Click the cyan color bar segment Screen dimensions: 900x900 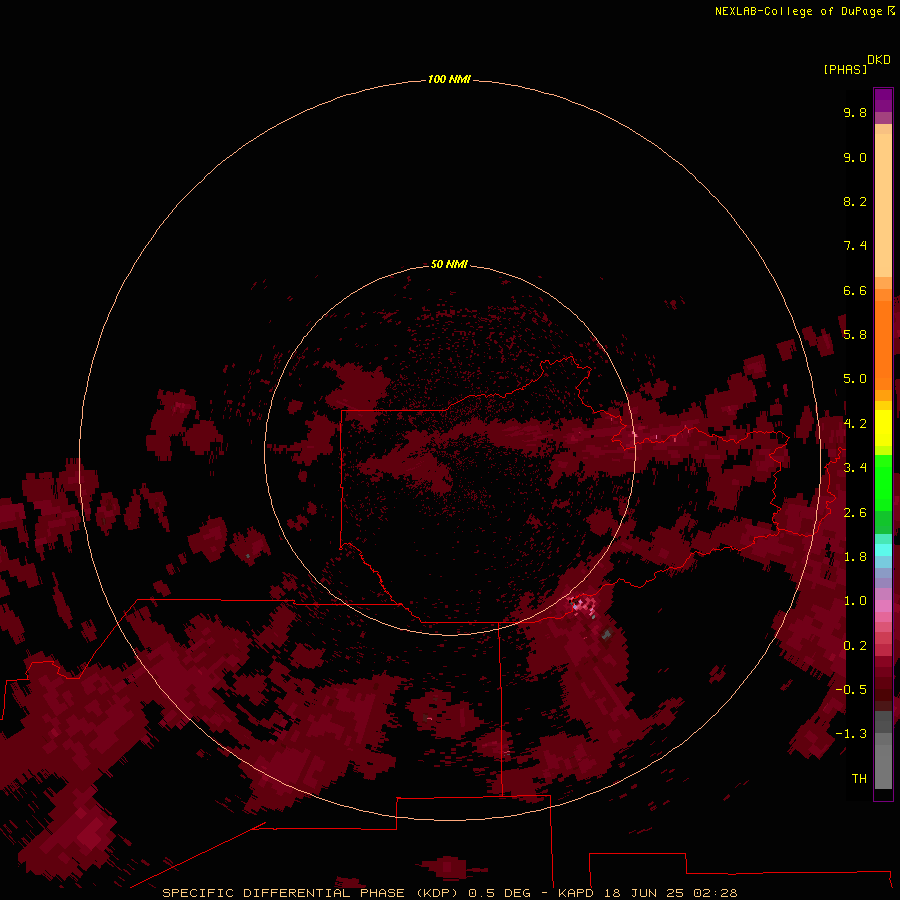coord(883,549)
